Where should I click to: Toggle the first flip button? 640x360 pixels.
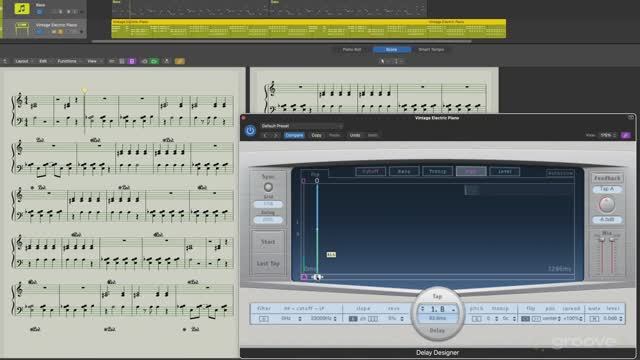526,319
